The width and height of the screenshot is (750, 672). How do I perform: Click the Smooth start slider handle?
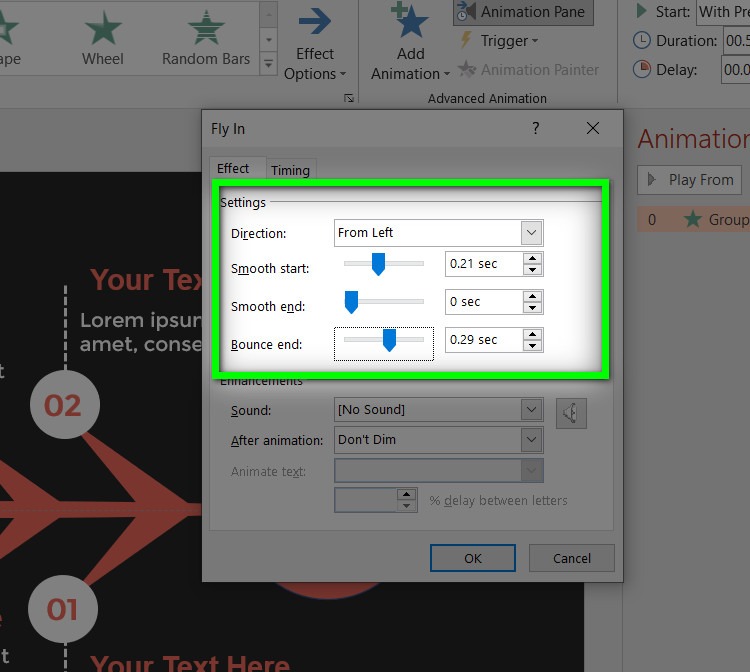(x=378, y=264)
